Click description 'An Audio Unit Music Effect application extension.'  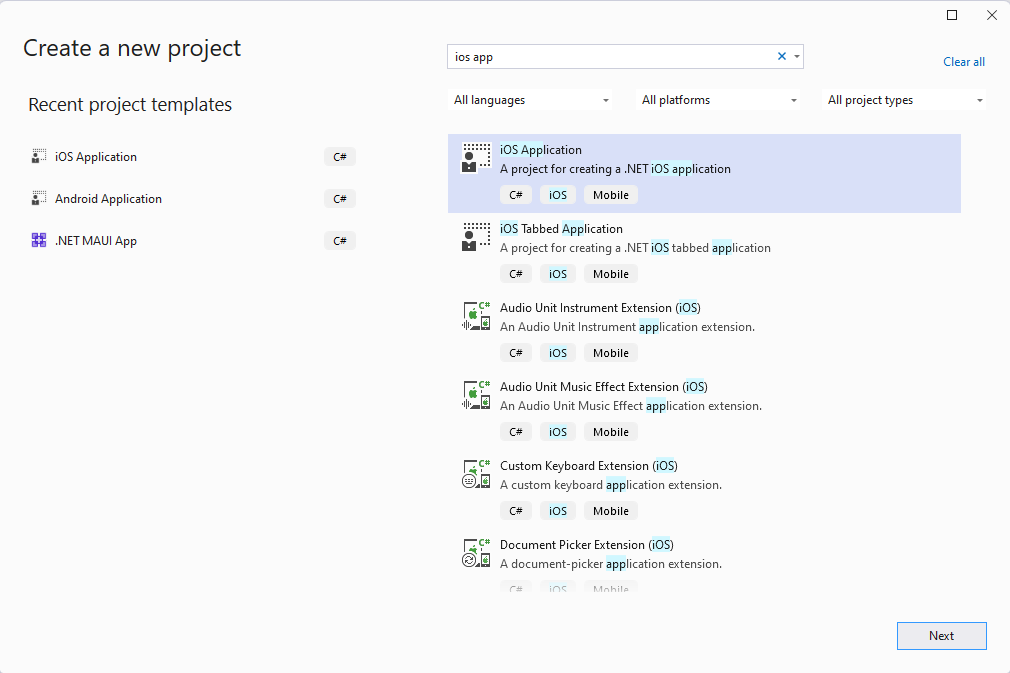click(631, 406)
